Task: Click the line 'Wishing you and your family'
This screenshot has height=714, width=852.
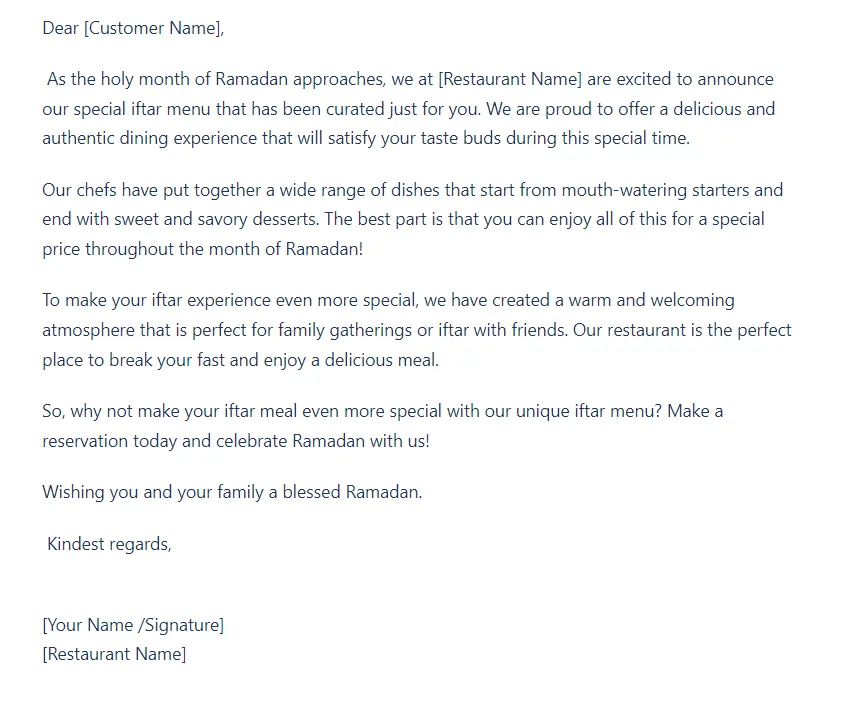Action: [153, 492]
